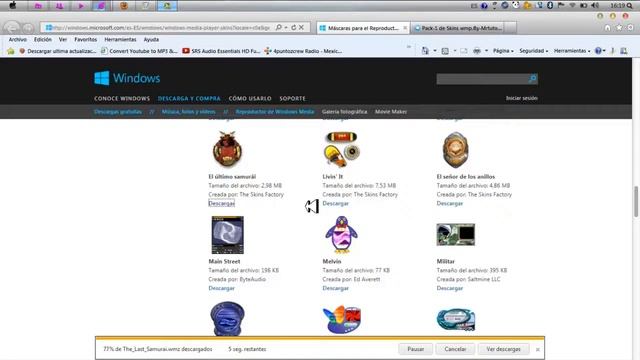The width and height of the screenshot is (640, 360).
Task: Click the add to favorites bar icon
Action: (11, 51)
